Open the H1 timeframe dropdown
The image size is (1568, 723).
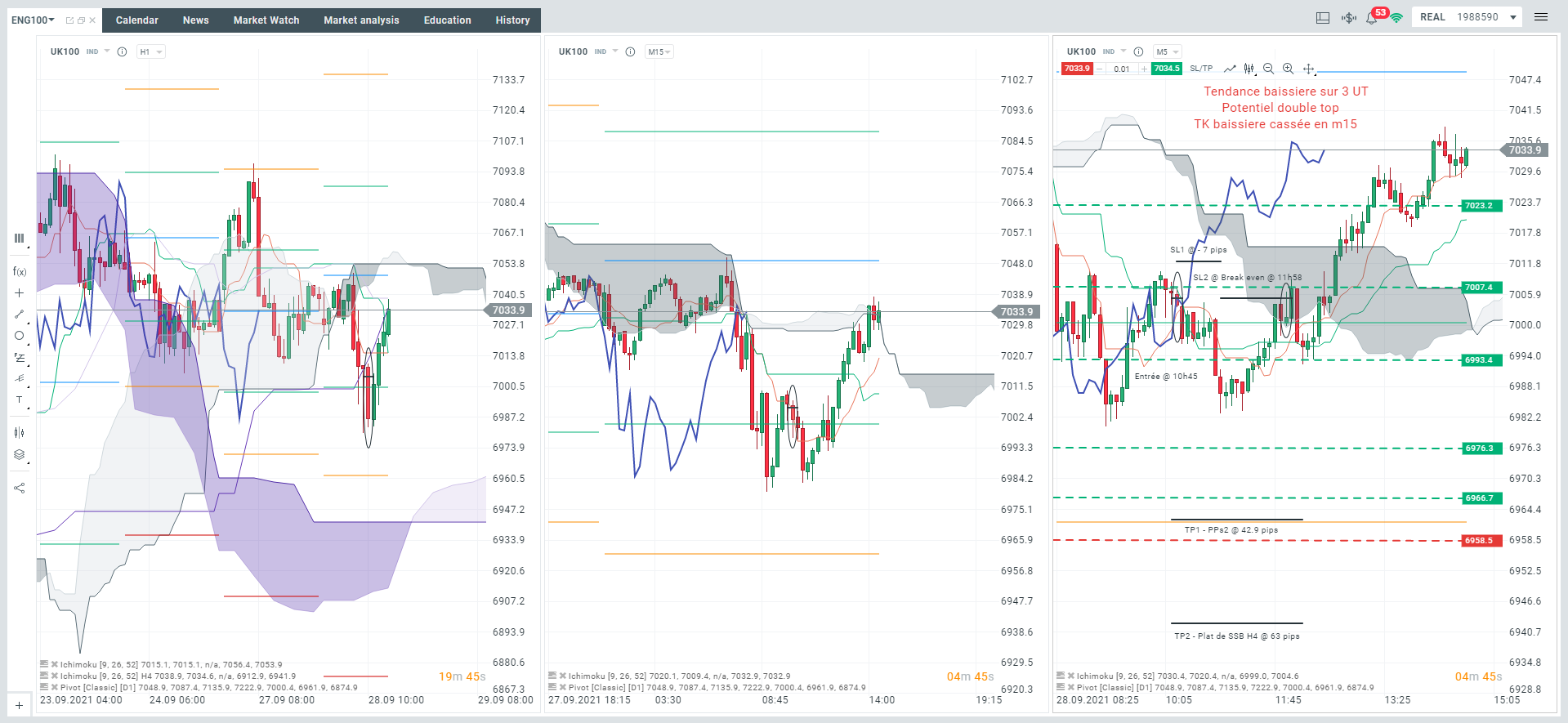click(x=150, y=51)
